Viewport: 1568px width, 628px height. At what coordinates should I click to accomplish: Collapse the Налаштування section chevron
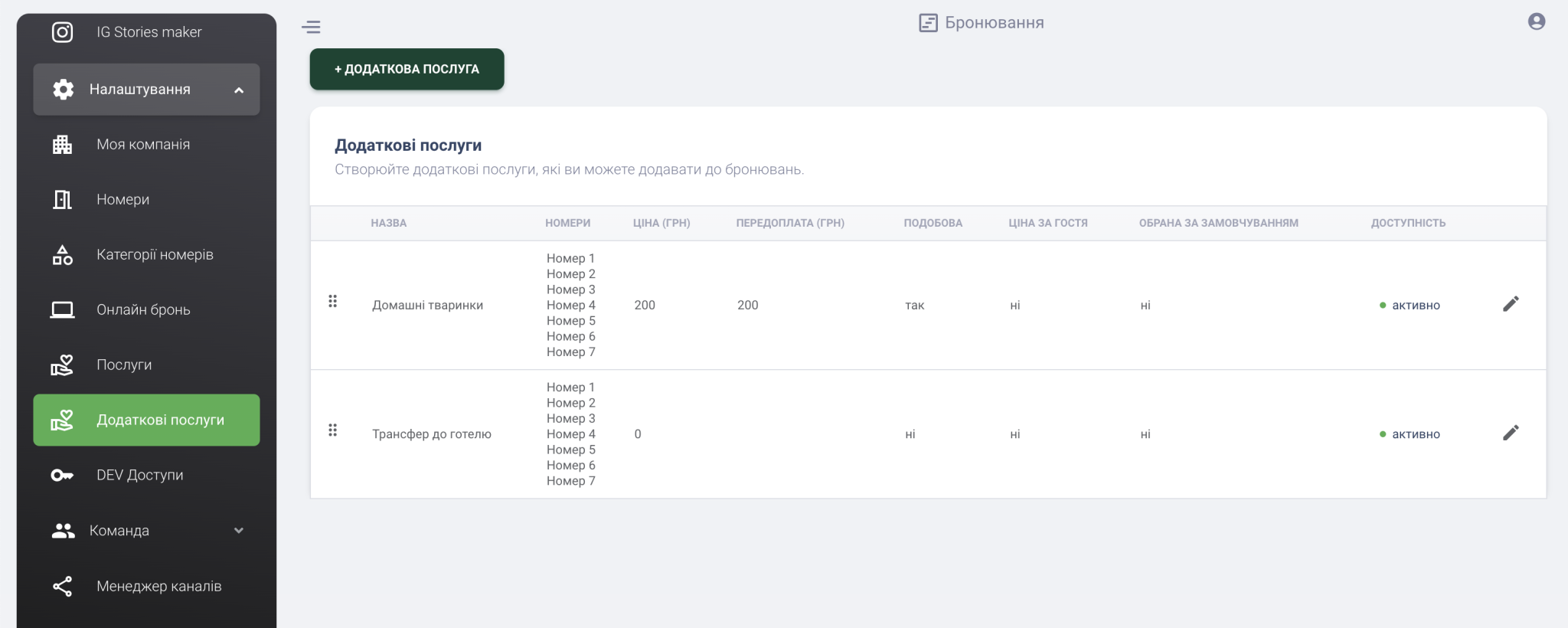click(239, 90)
